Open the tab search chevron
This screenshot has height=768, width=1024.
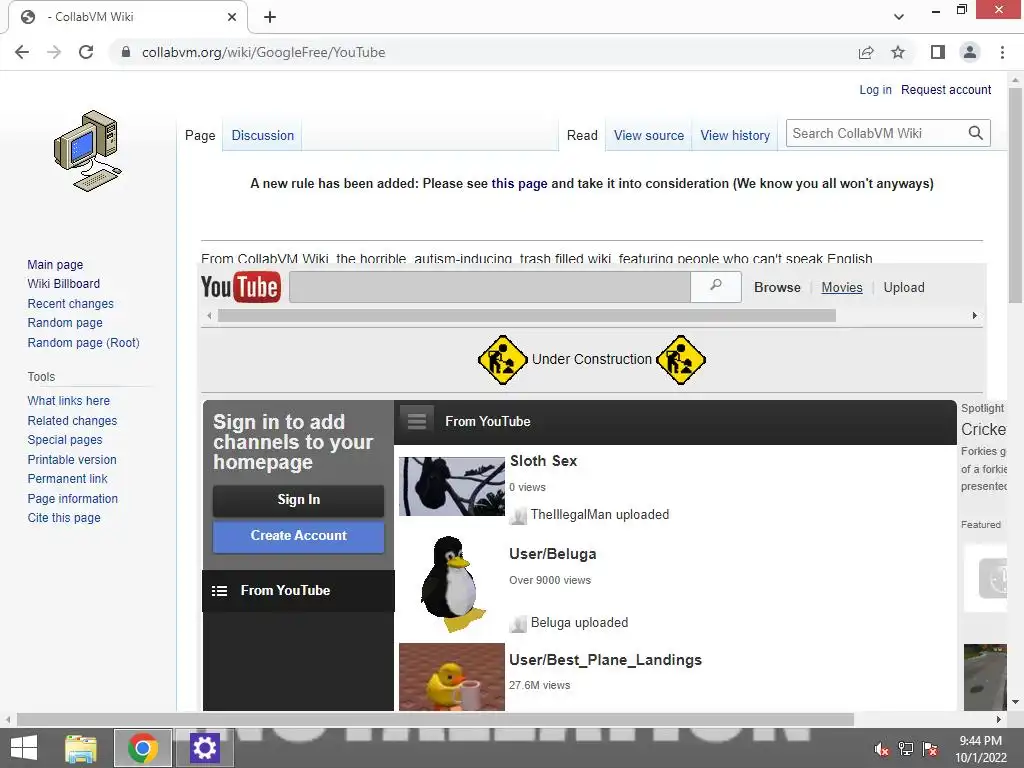(899, 17)
